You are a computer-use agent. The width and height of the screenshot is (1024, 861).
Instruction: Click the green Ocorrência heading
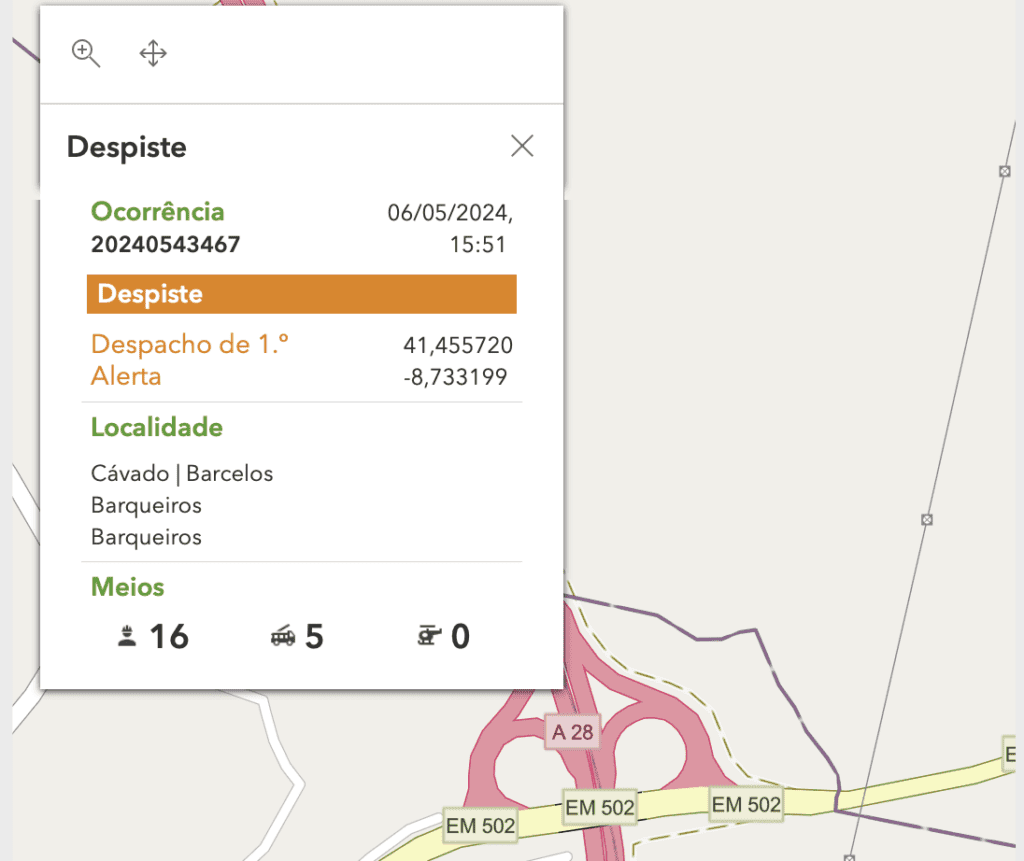click(158, 212)
